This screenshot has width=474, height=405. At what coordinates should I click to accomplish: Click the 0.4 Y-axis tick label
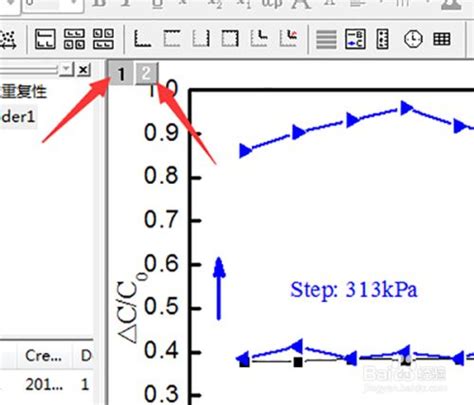click(161, 350)
